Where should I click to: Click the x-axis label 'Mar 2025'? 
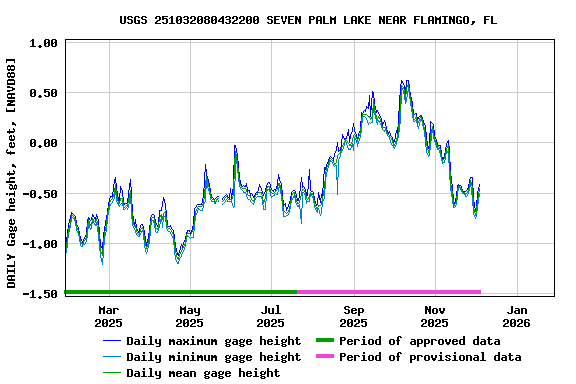109,317
